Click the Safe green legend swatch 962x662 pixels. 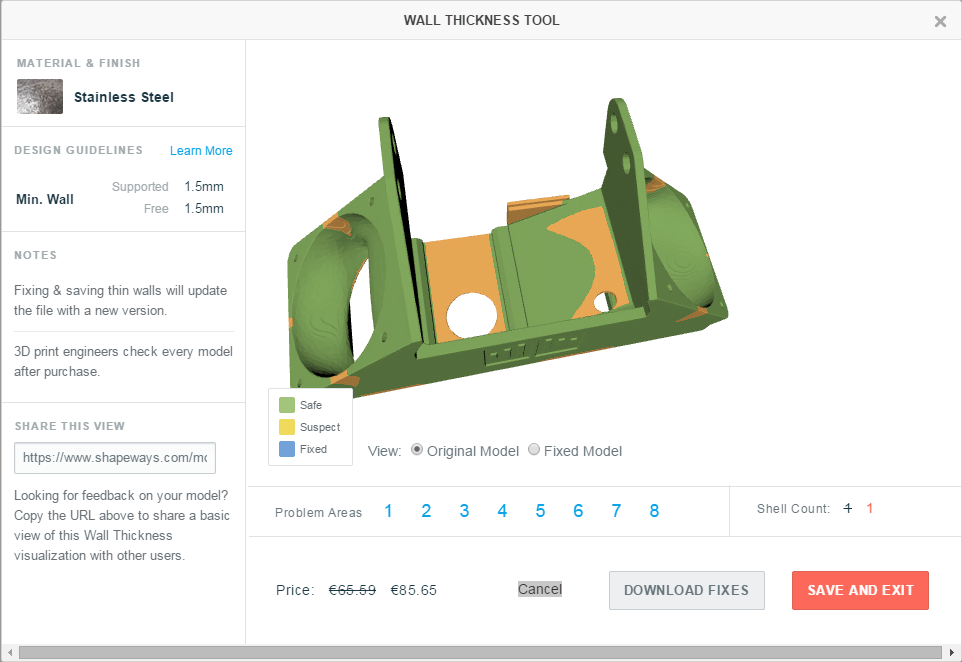[x=289, y=404]
